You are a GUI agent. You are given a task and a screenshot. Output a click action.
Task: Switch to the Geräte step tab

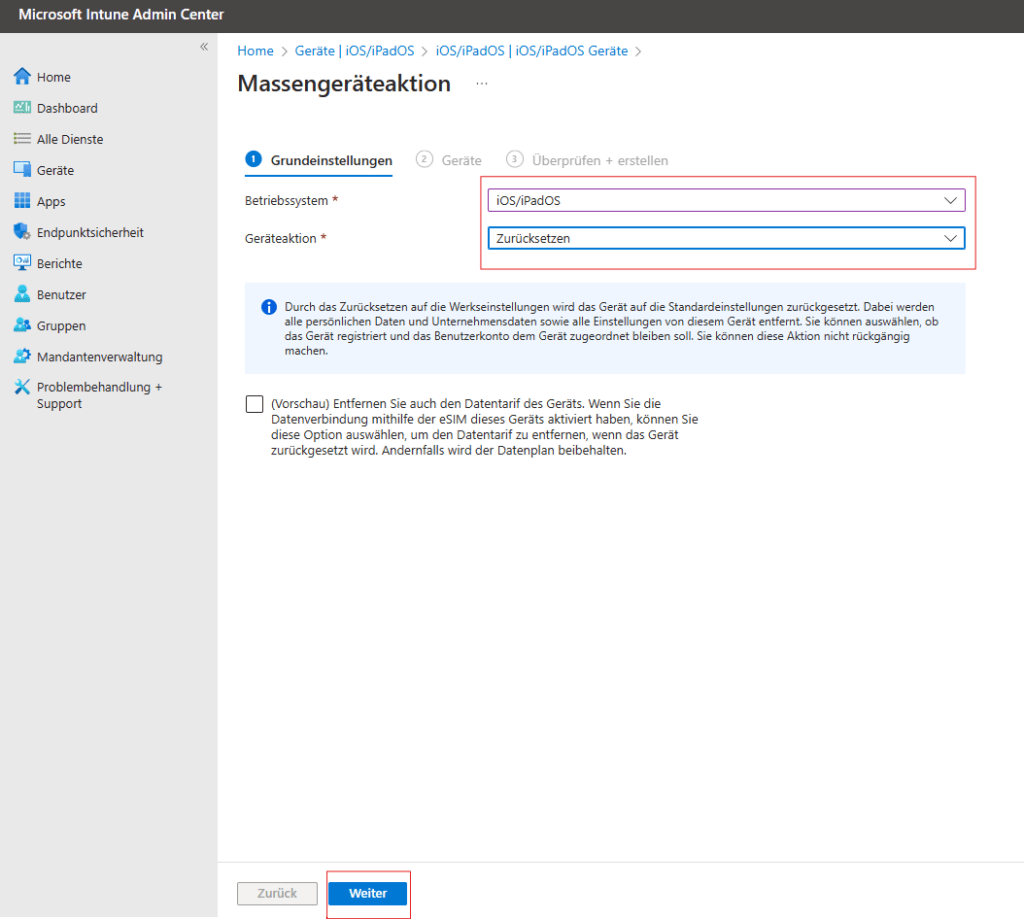(x=449, y=160)
